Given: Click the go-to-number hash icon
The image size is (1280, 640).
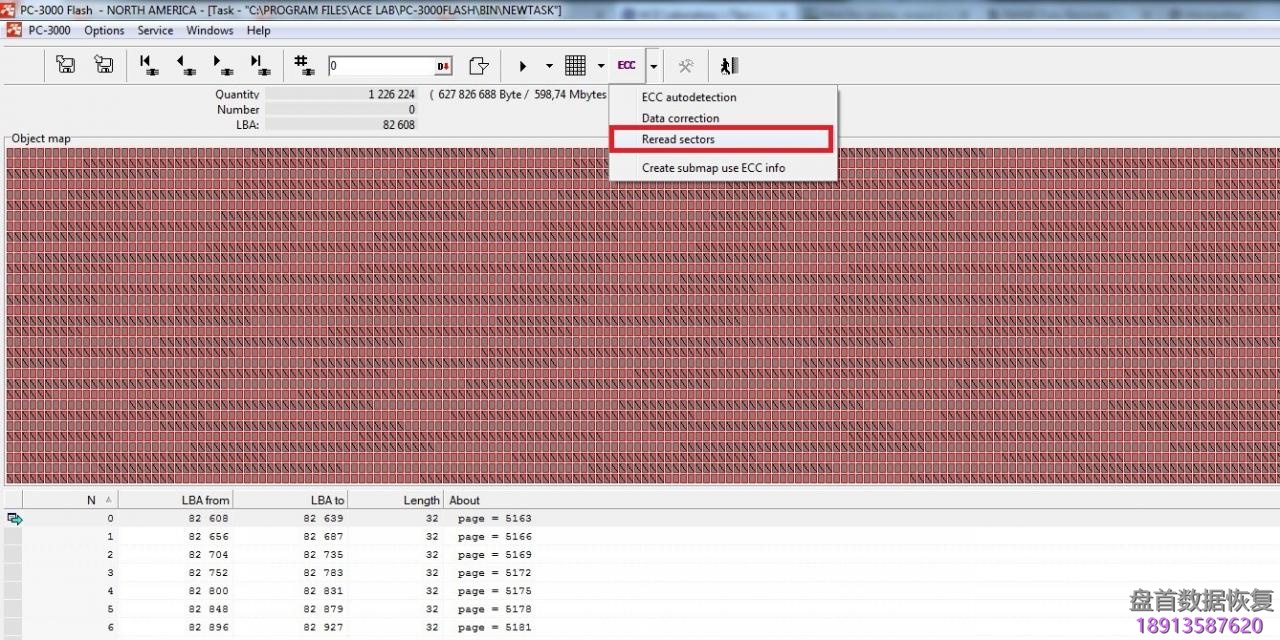Looking at the screenshot, I should tap(303, 65).
